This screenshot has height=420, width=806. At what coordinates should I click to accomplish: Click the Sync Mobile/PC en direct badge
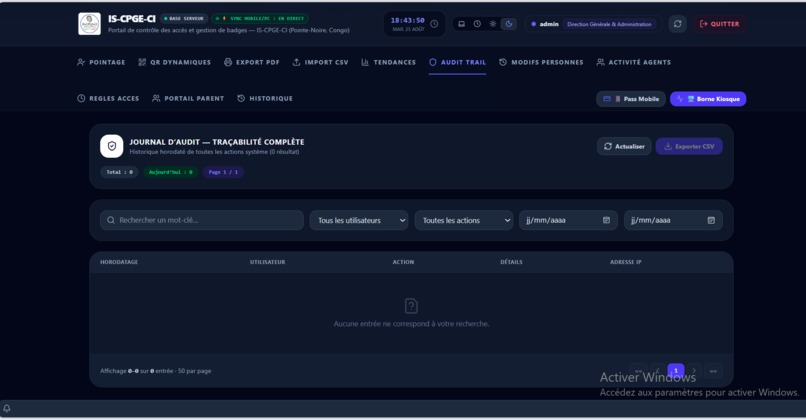click(260, 19)
